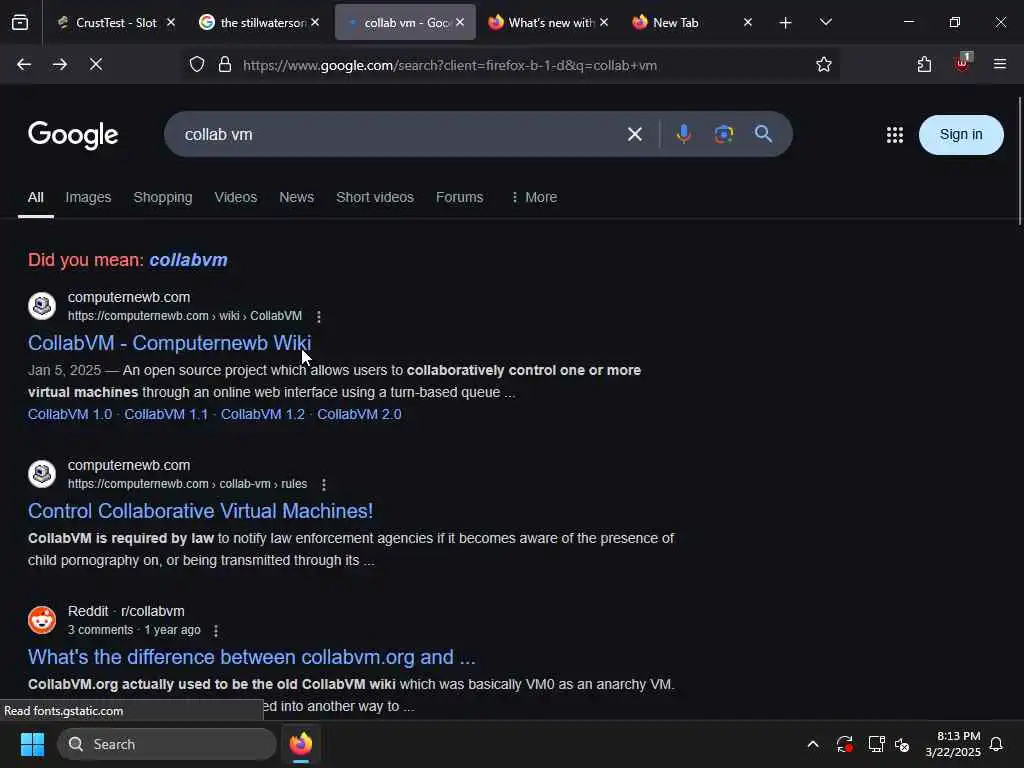The width and height of the screenshot is (1024, 768).
Task: Stop loading the current page
Action: 96,64
